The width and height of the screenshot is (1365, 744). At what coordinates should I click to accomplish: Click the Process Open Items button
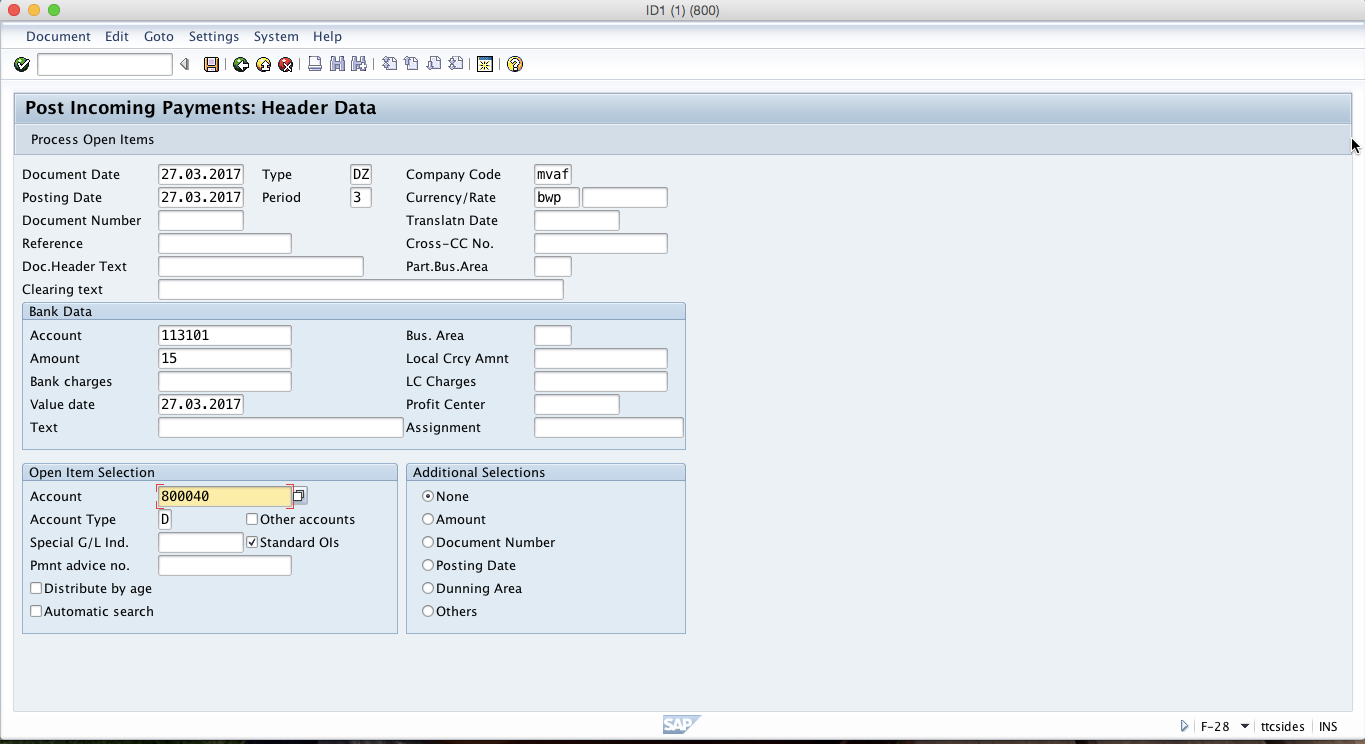(92, 140)
